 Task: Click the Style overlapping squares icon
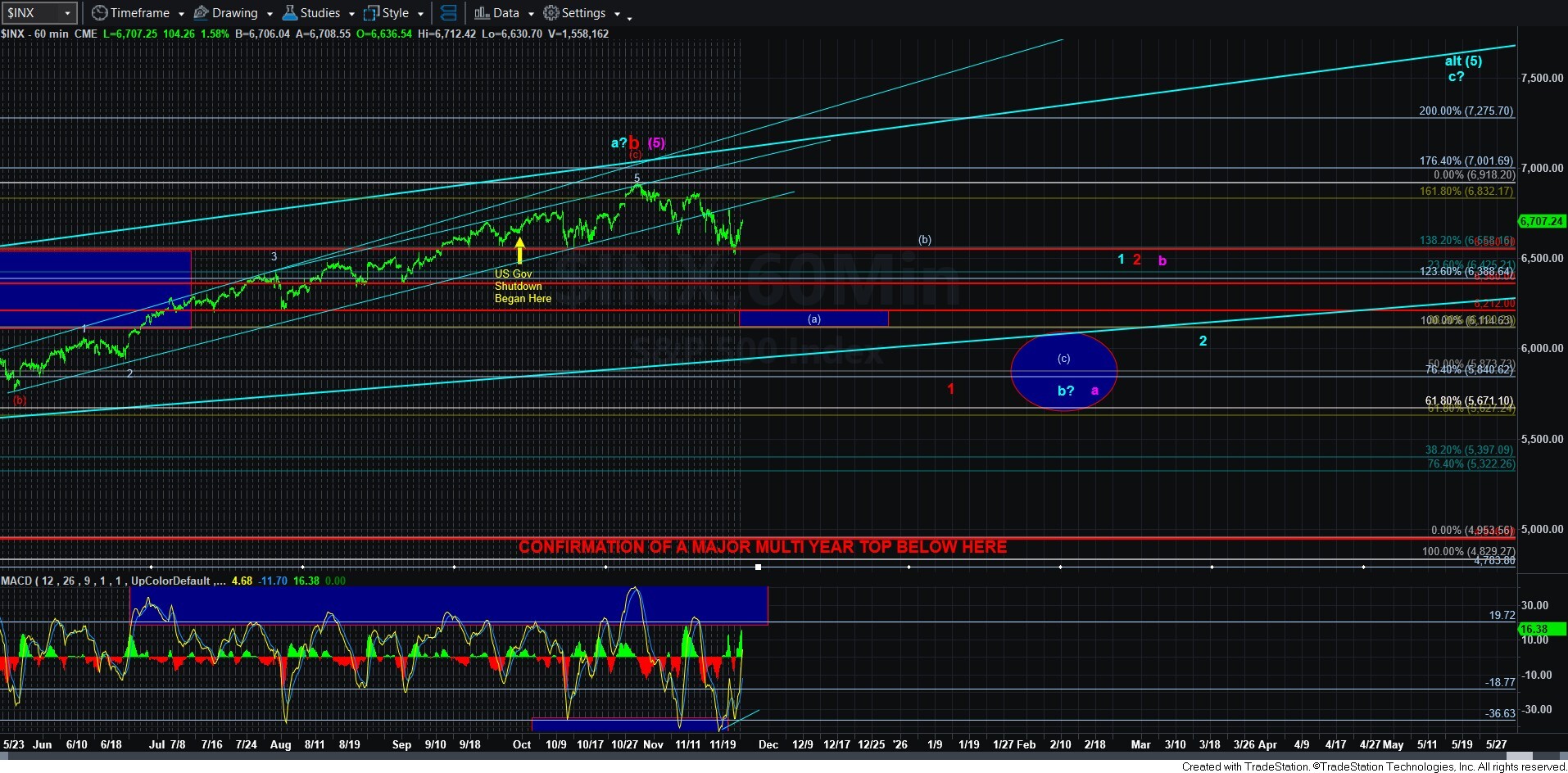pyautogui.click(x=371, y=13)
